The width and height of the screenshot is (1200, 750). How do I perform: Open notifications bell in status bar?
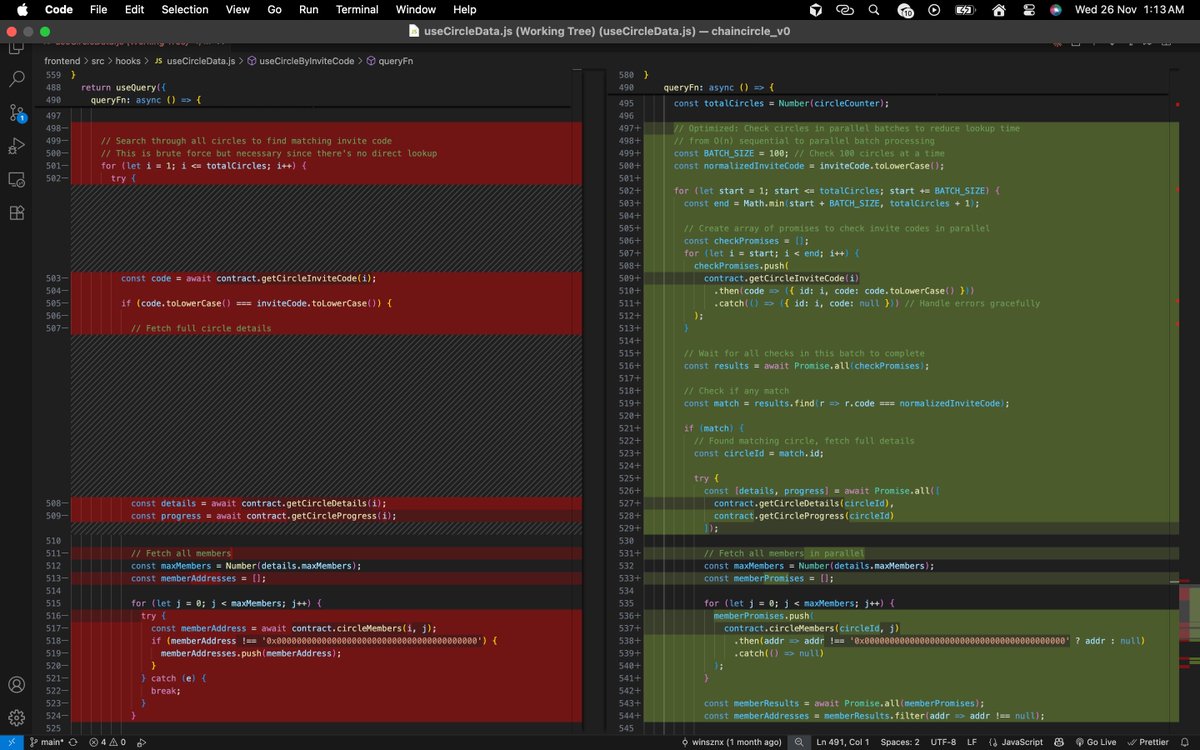(1185, 742)
